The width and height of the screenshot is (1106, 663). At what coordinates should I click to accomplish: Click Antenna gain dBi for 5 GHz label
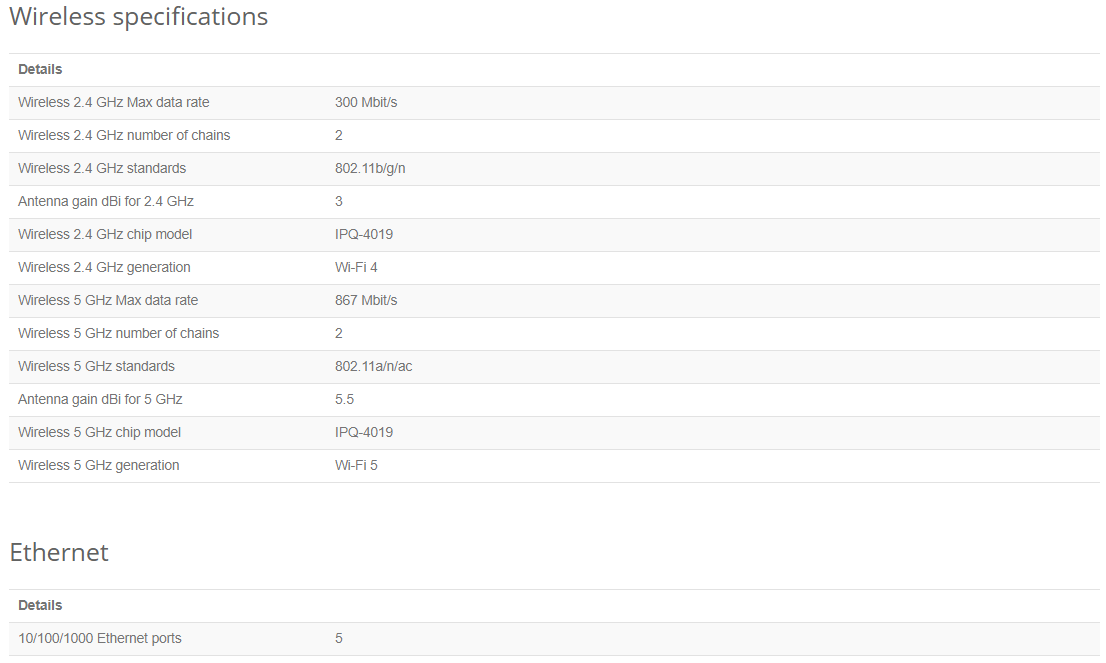[x=100, y=399]
